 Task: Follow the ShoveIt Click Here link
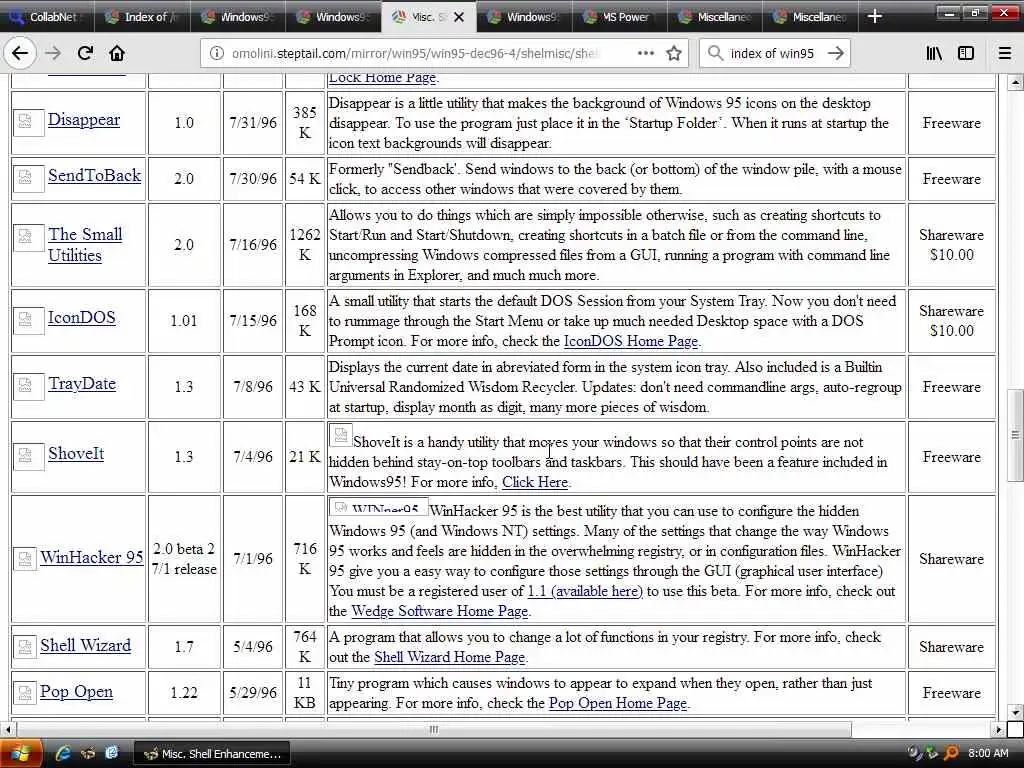coord(535,482)
